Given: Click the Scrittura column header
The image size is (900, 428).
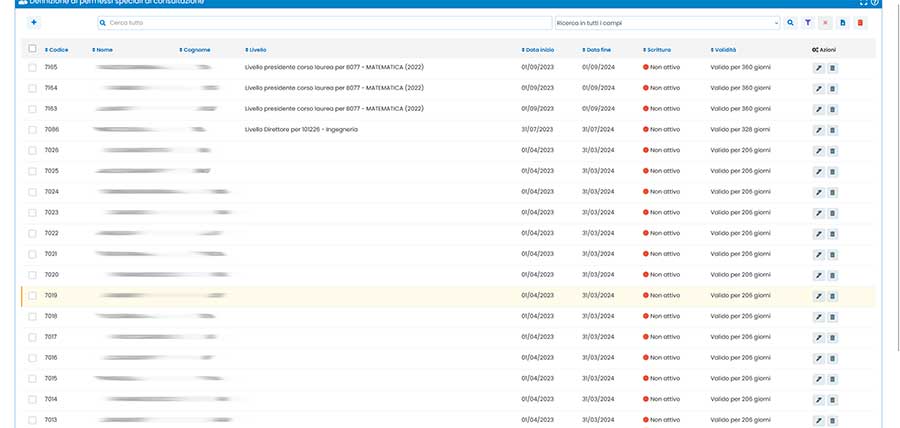Looking at the screenshot, I should (658, 49).
